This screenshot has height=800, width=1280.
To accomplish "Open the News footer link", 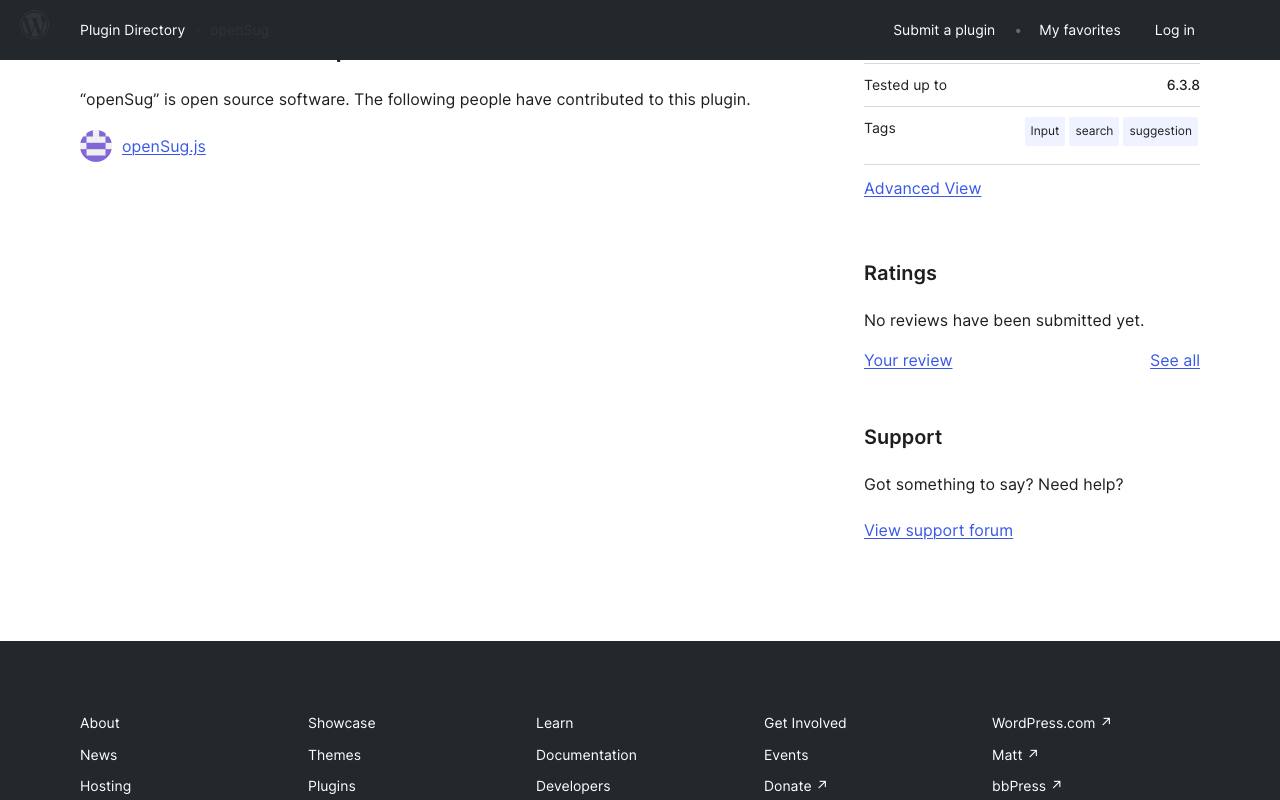I will tap(98, 755).
